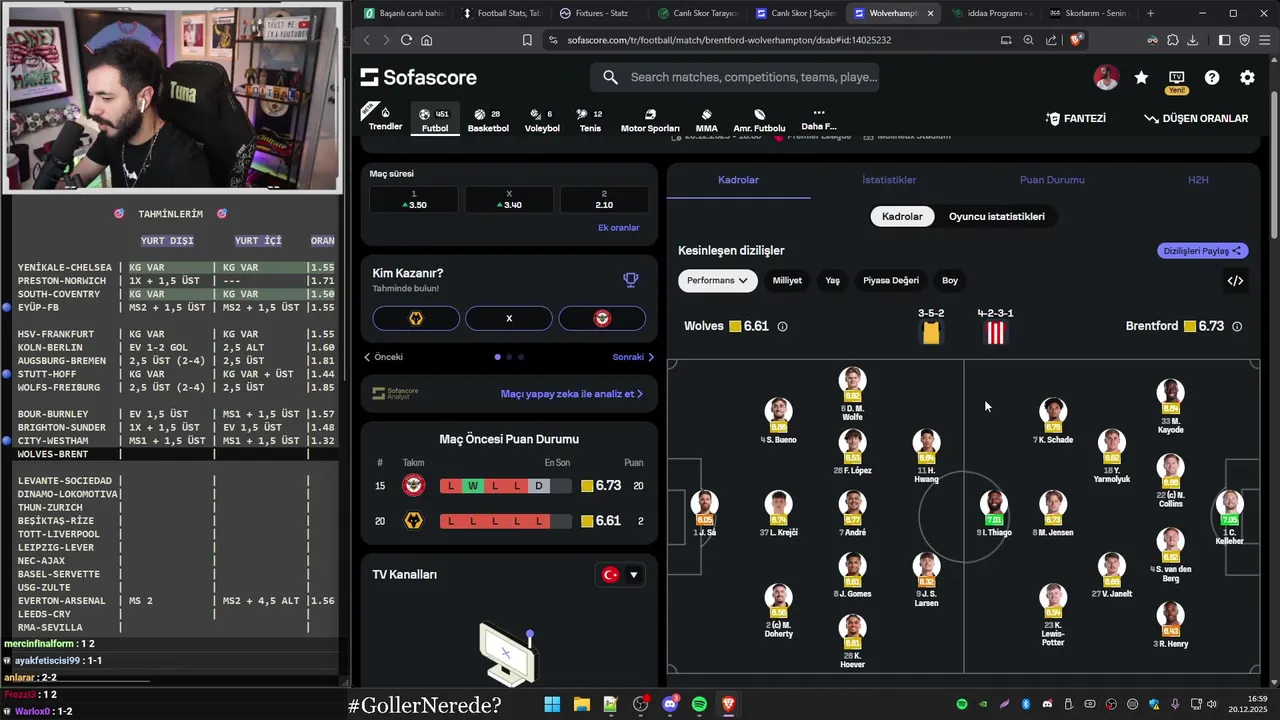This screenshot has height=720, width=1280.
Task: Click C. Kelleher goalkeeper on pitch
Action: point(1229,516)
